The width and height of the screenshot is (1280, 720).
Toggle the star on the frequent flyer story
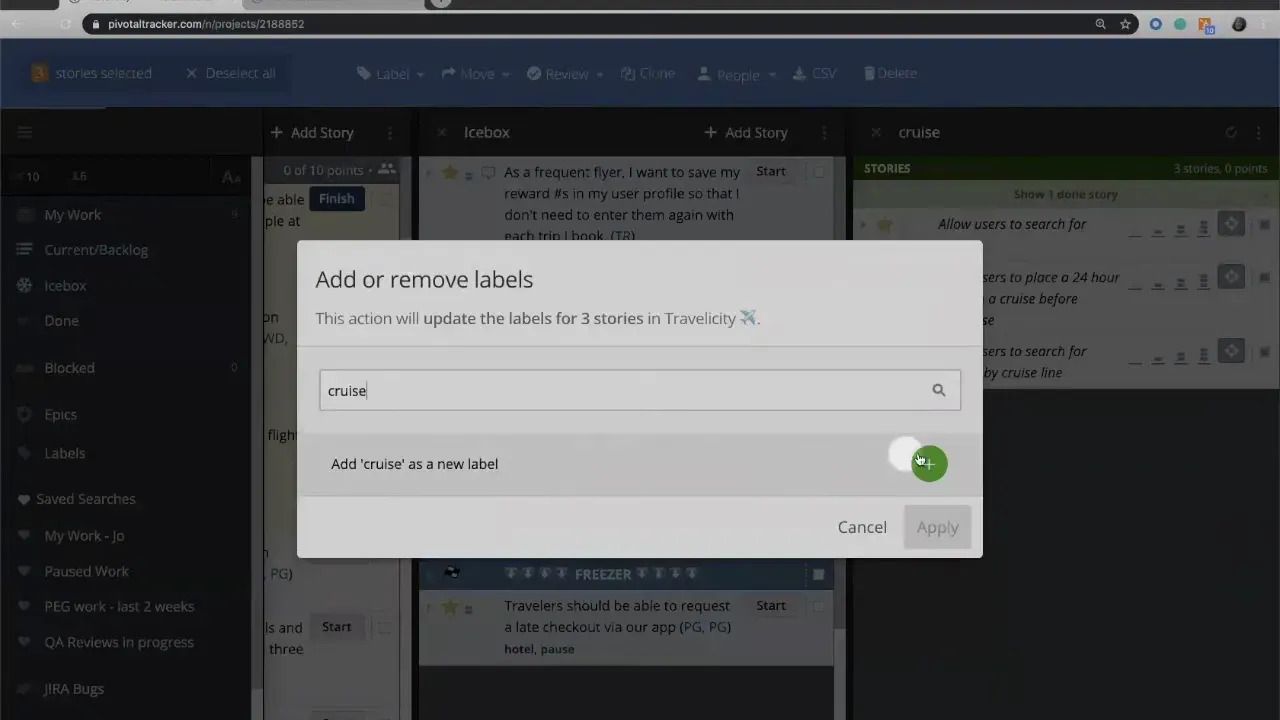(x=449, y=172)
